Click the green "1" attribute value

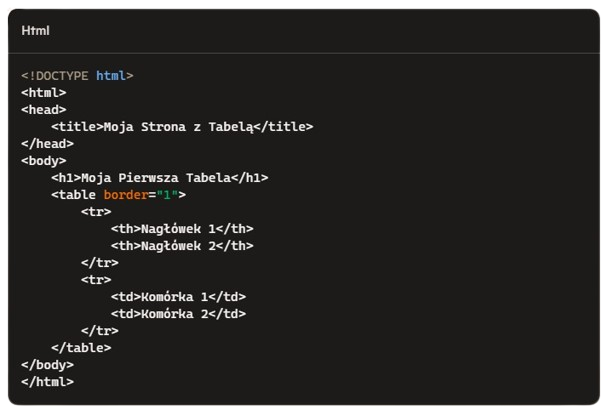[167, 195]
